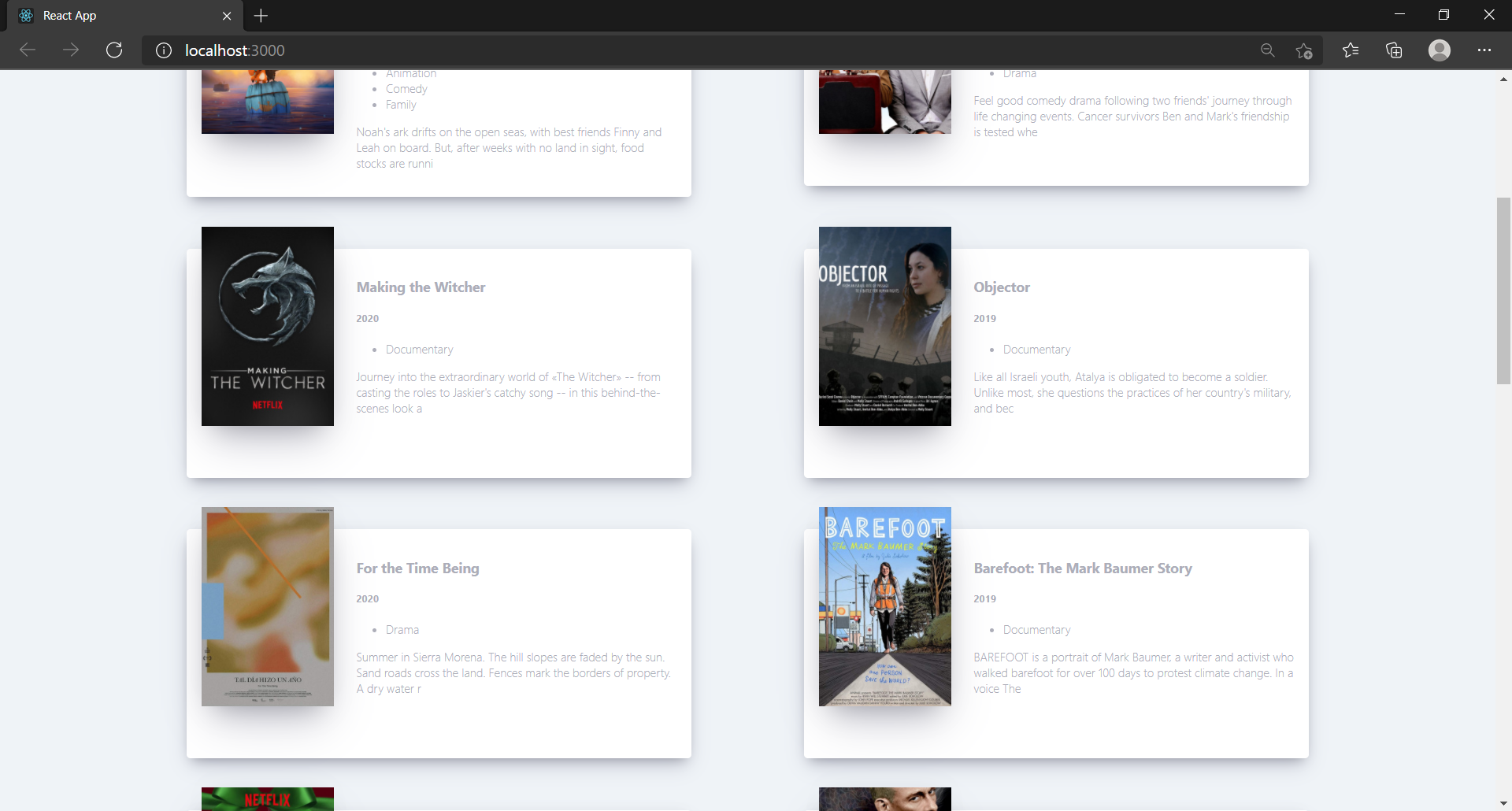Click the browser back arrow
The width and height of the screenshot is (1512, 811).
coord(28,50)
